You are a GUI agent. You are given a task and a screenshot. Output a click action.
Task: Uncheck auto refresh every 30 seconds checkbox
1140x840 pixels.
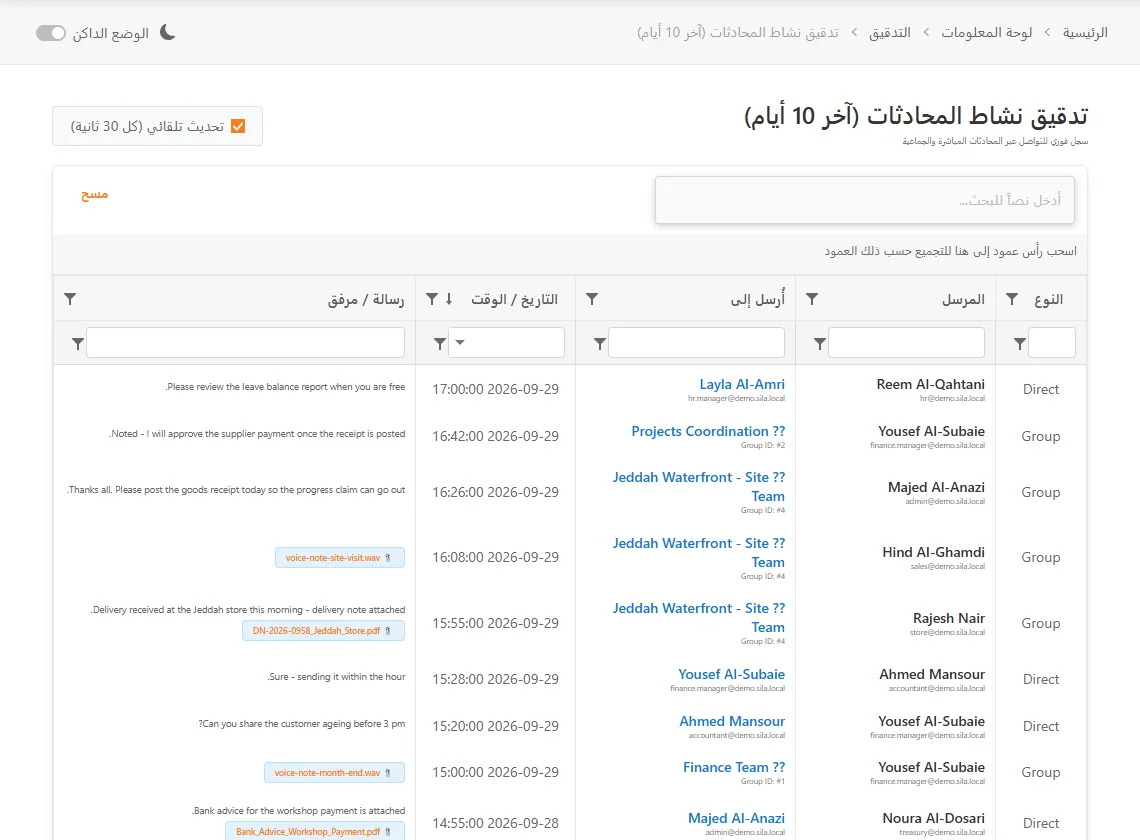(238, 127)
